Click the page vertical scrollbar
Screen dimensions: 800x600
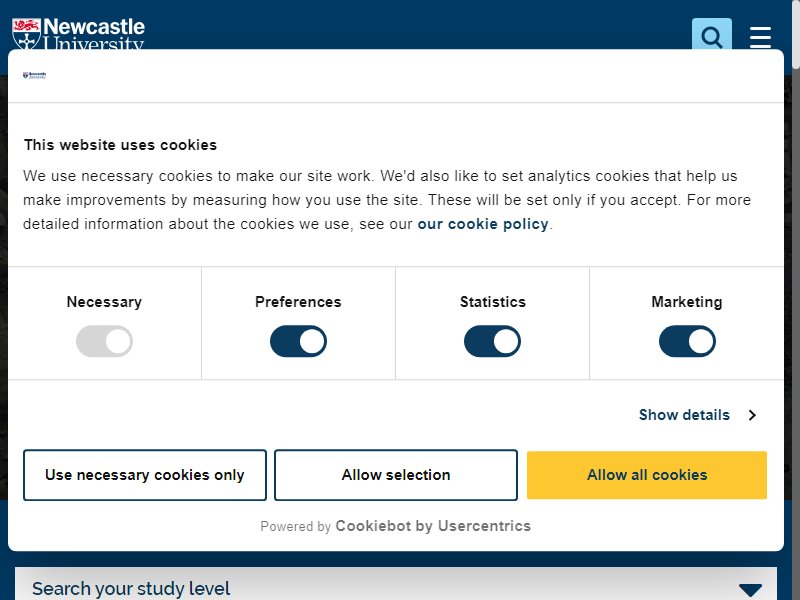796,300
